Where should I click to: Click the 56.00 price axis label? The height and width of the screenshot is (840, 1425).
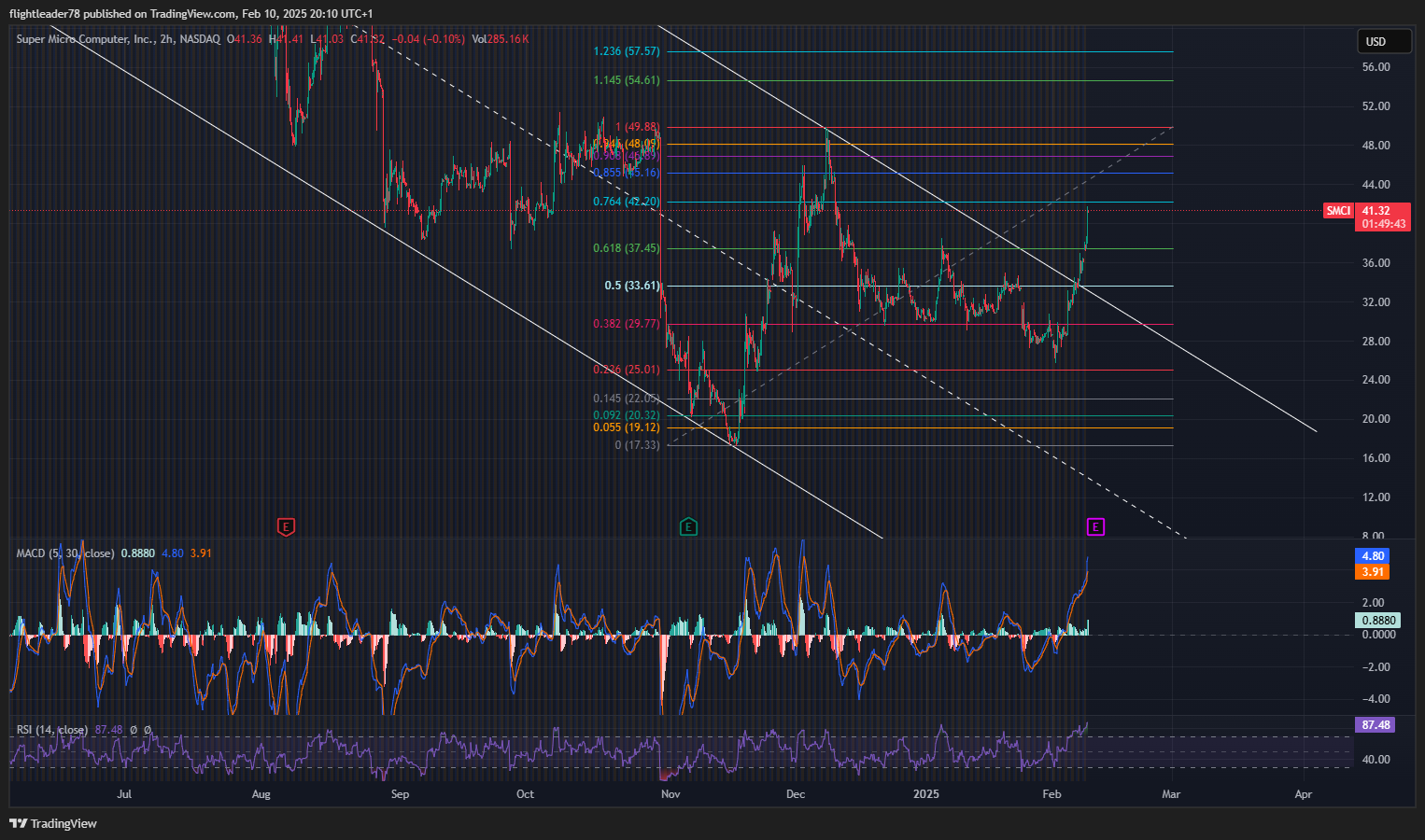tap(1376, 68)
